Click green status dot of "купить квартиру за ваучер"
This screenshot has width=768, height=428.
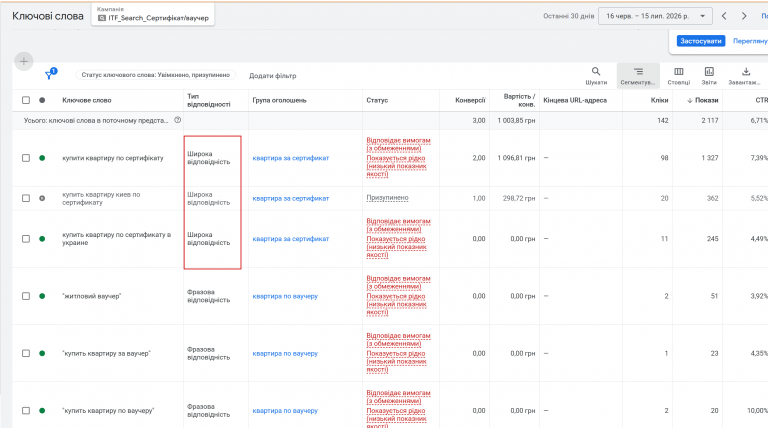42,354
